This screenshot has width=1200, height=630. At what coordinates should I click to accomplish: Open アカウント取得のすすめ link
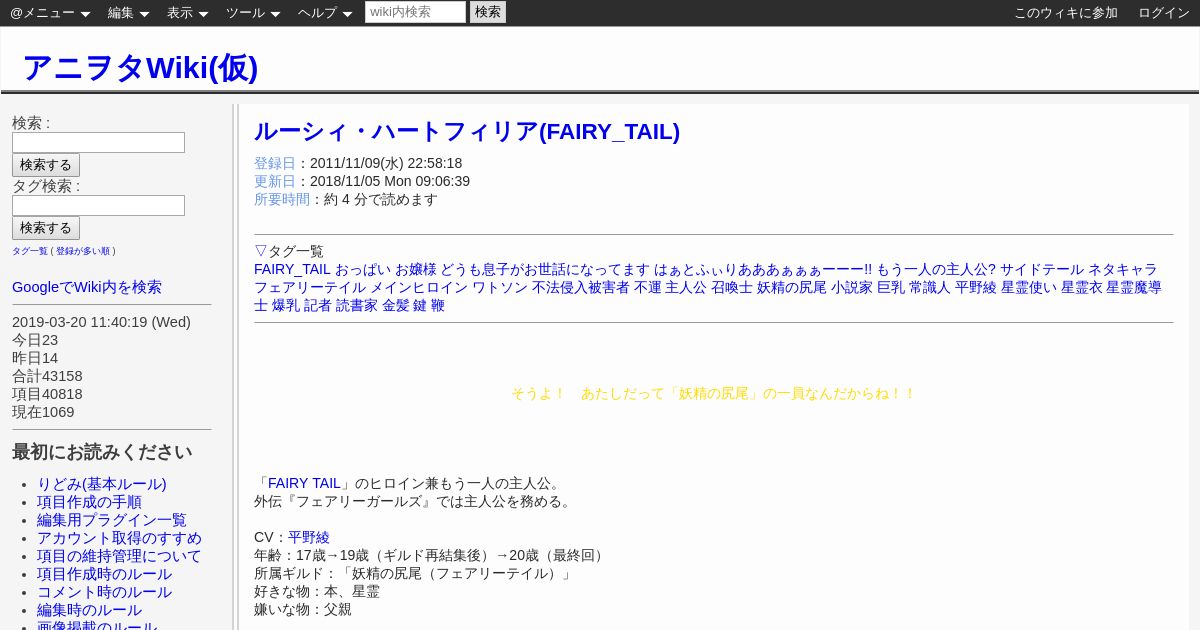tap(119, 538)
